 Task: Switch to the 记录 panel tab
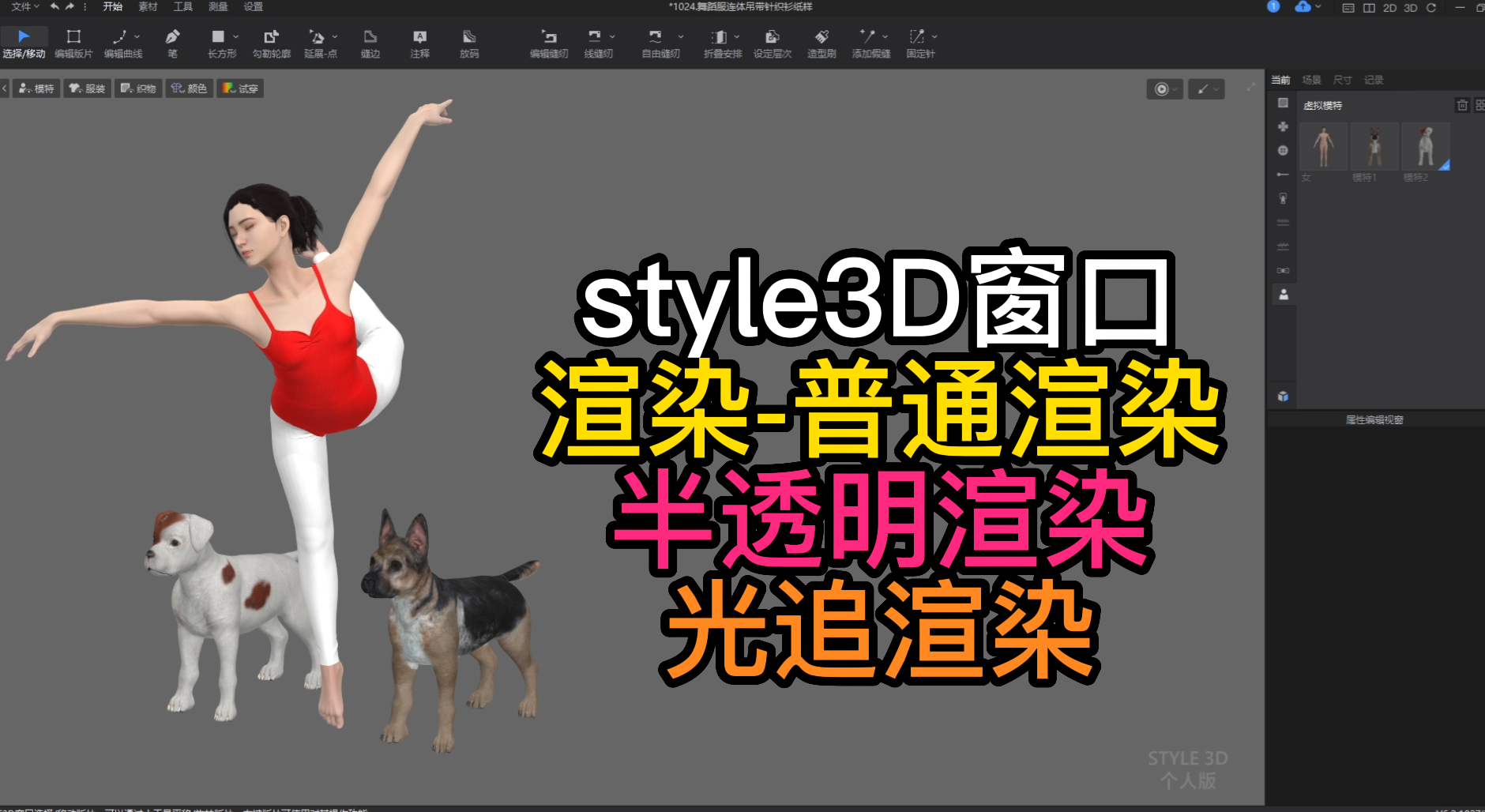coord(1374,80)
